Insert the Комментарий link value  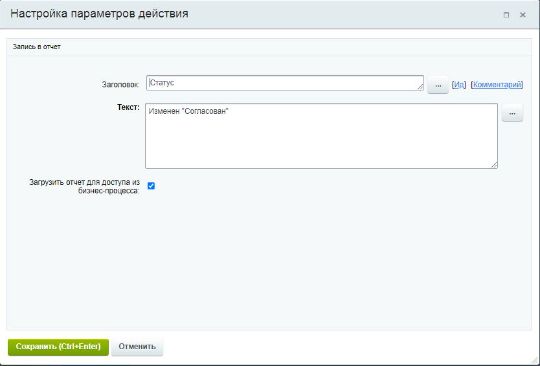tap(497, 85)
